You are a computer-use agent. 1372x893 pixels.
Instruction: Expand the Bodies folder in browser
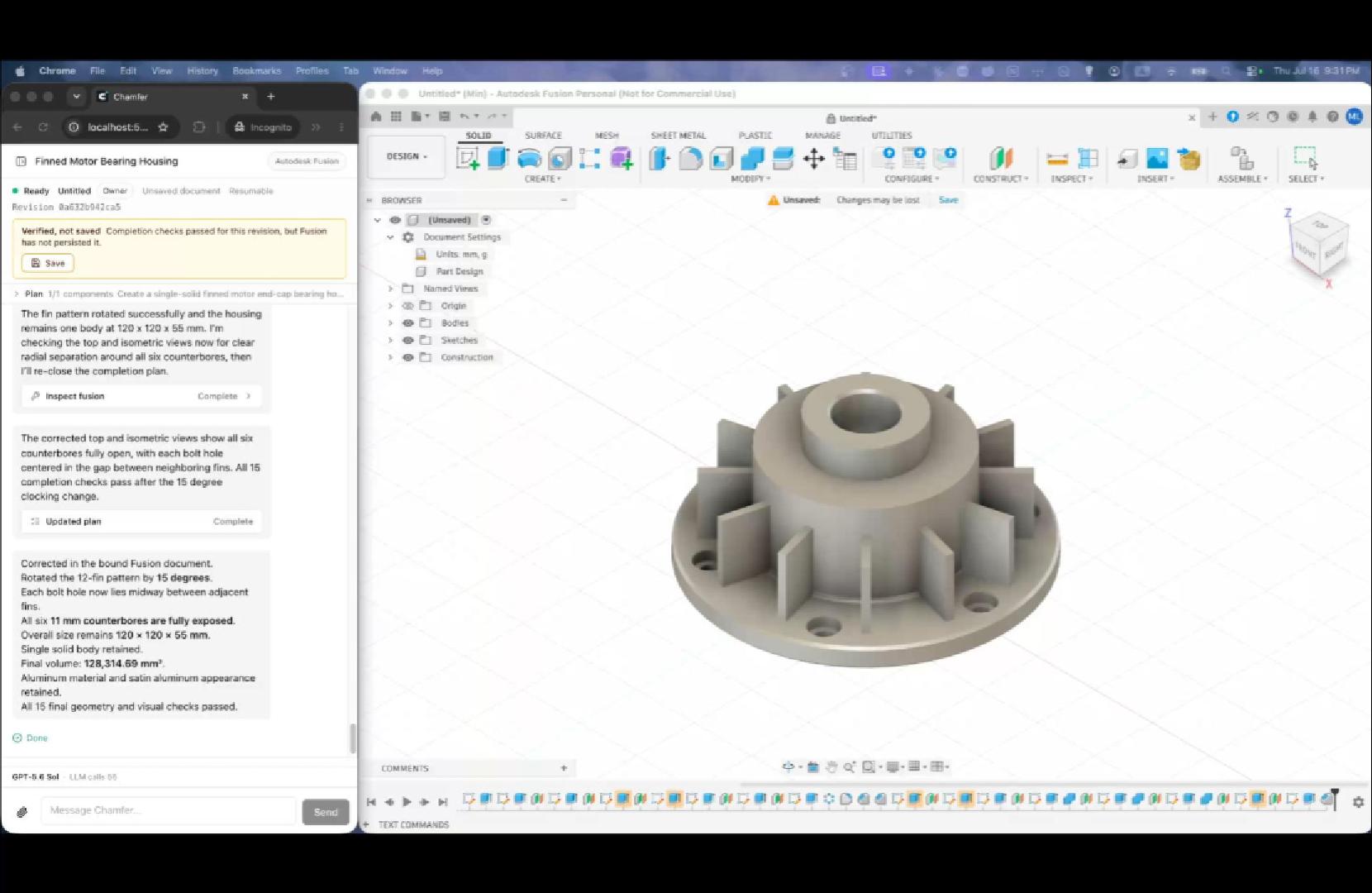click(x=391, y=323)
